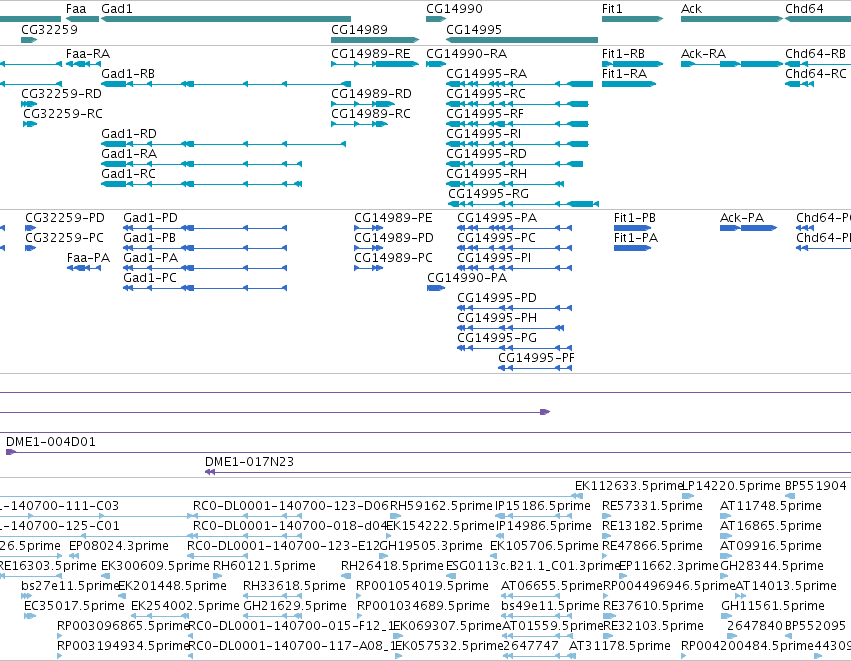This screenshot has height=661, width=851.
Task: Select the Fit1 gene label
Action: 612,9
